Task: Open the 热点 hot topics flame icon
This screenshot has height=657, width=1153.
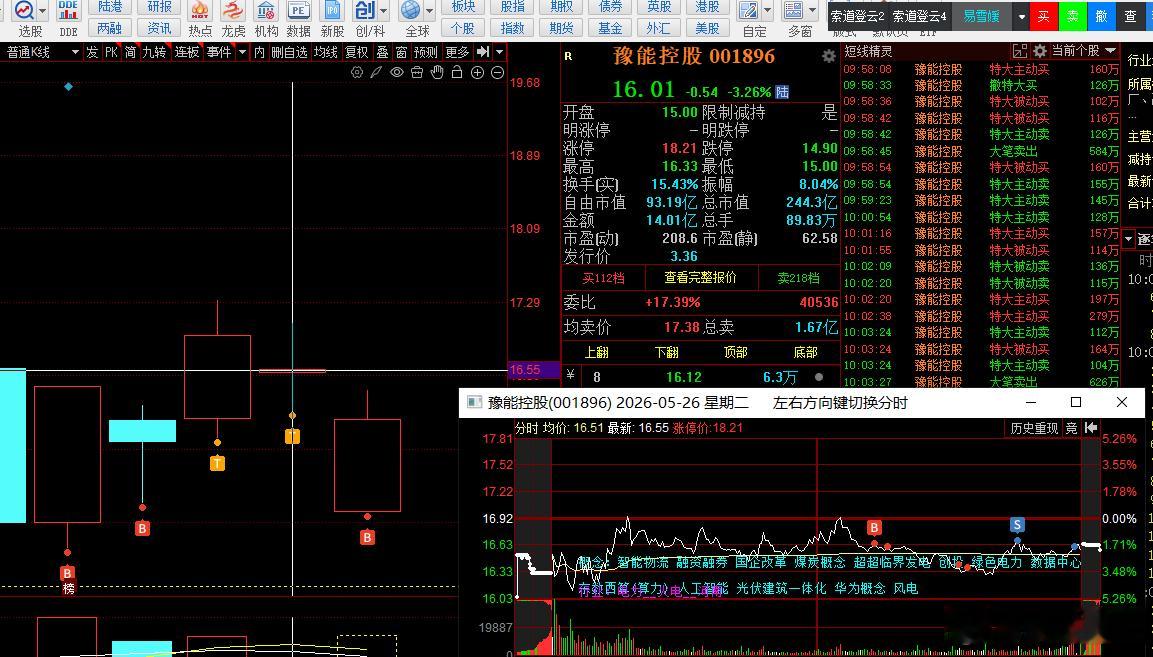Action: 199,11
